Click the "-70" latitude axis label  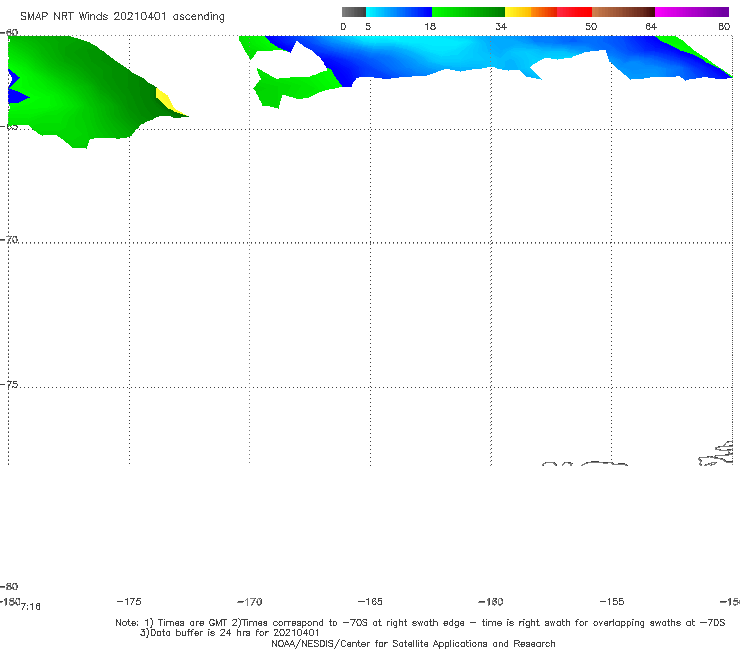coord(9,240)
